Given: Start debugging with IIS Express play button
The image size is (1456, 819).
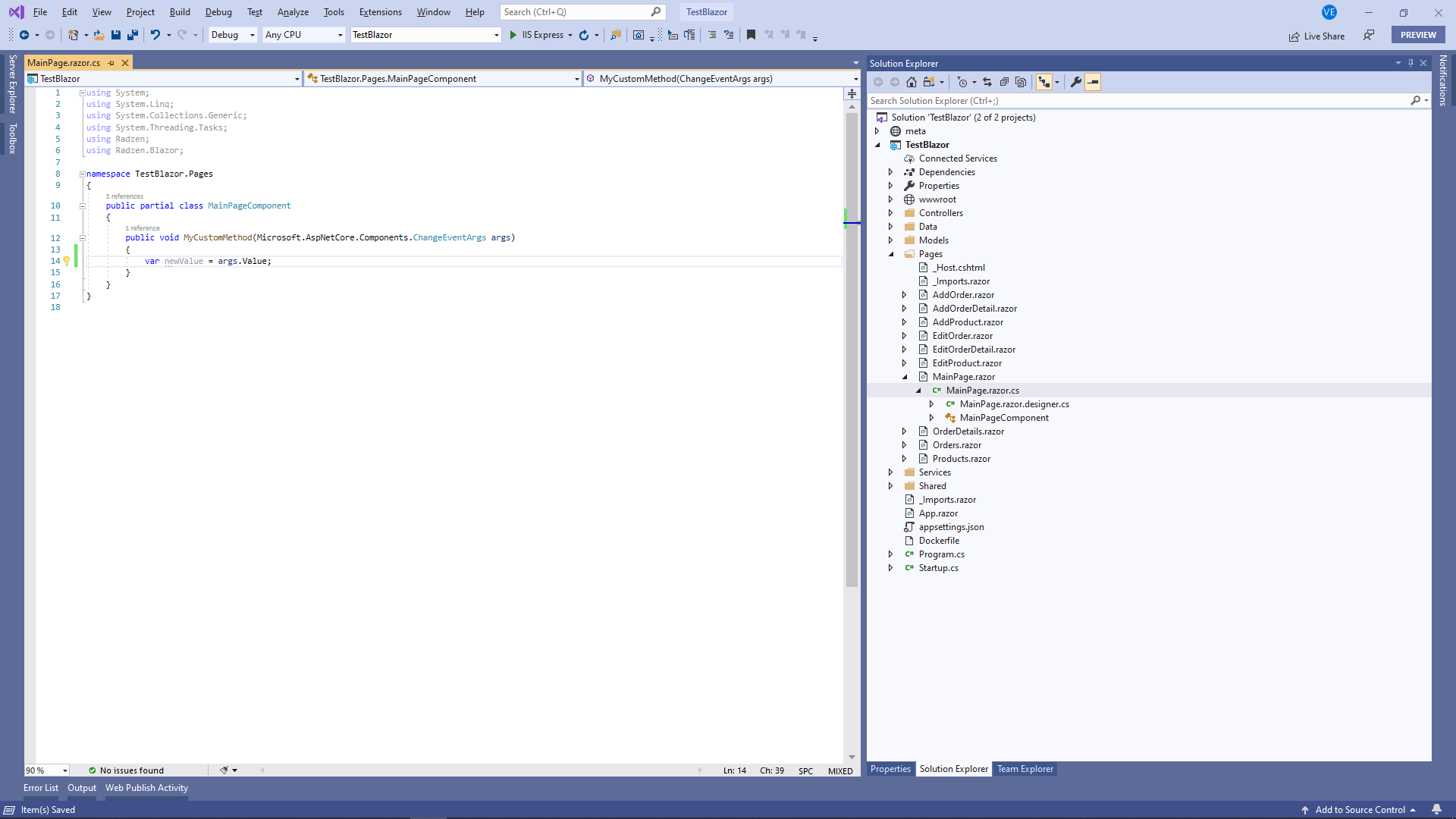Looking at the screenshot, I should coord(513,35).
